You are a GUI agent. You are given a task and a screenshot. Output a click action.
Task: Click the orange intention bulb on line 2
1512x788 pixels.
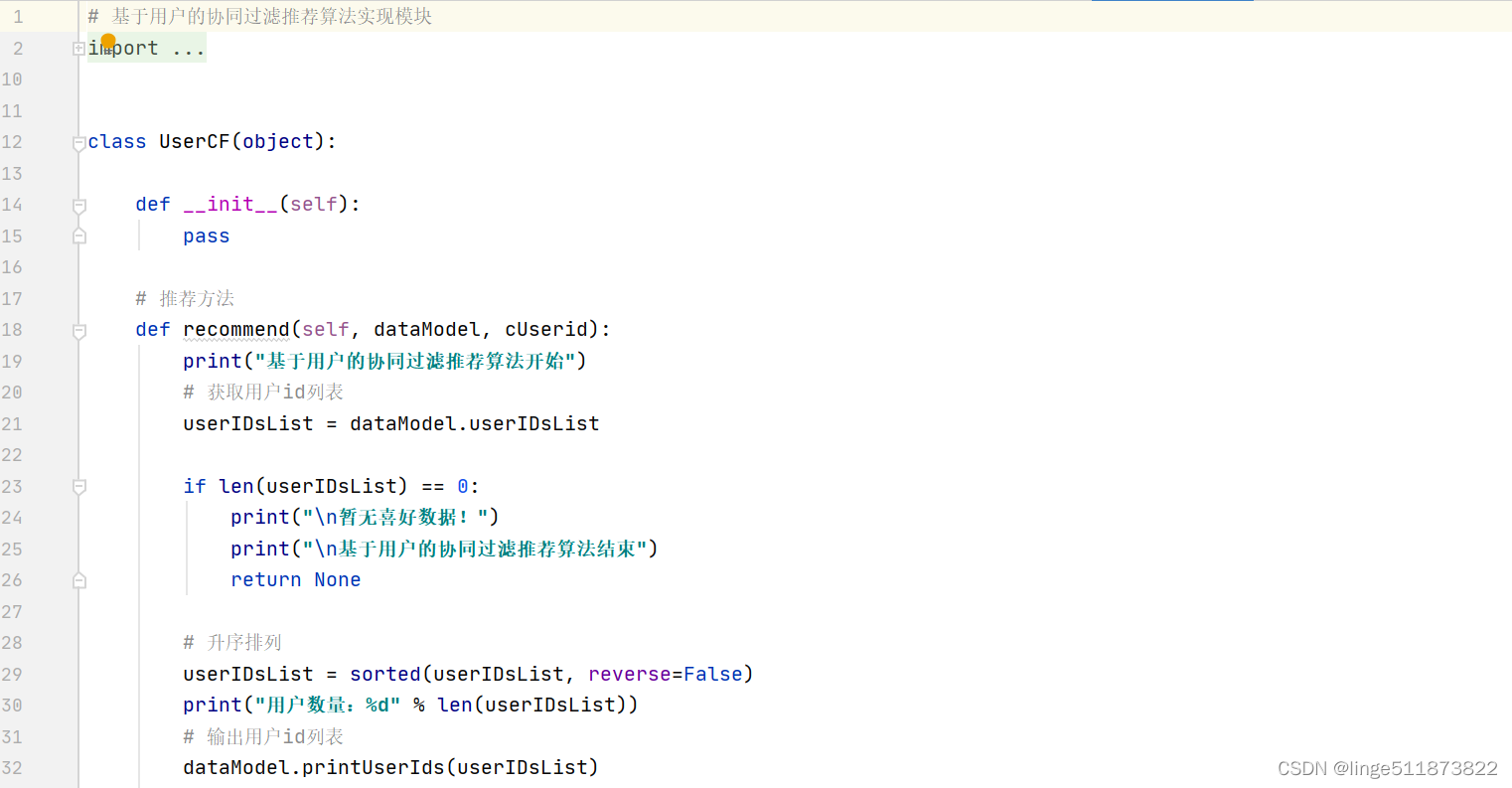108,41
